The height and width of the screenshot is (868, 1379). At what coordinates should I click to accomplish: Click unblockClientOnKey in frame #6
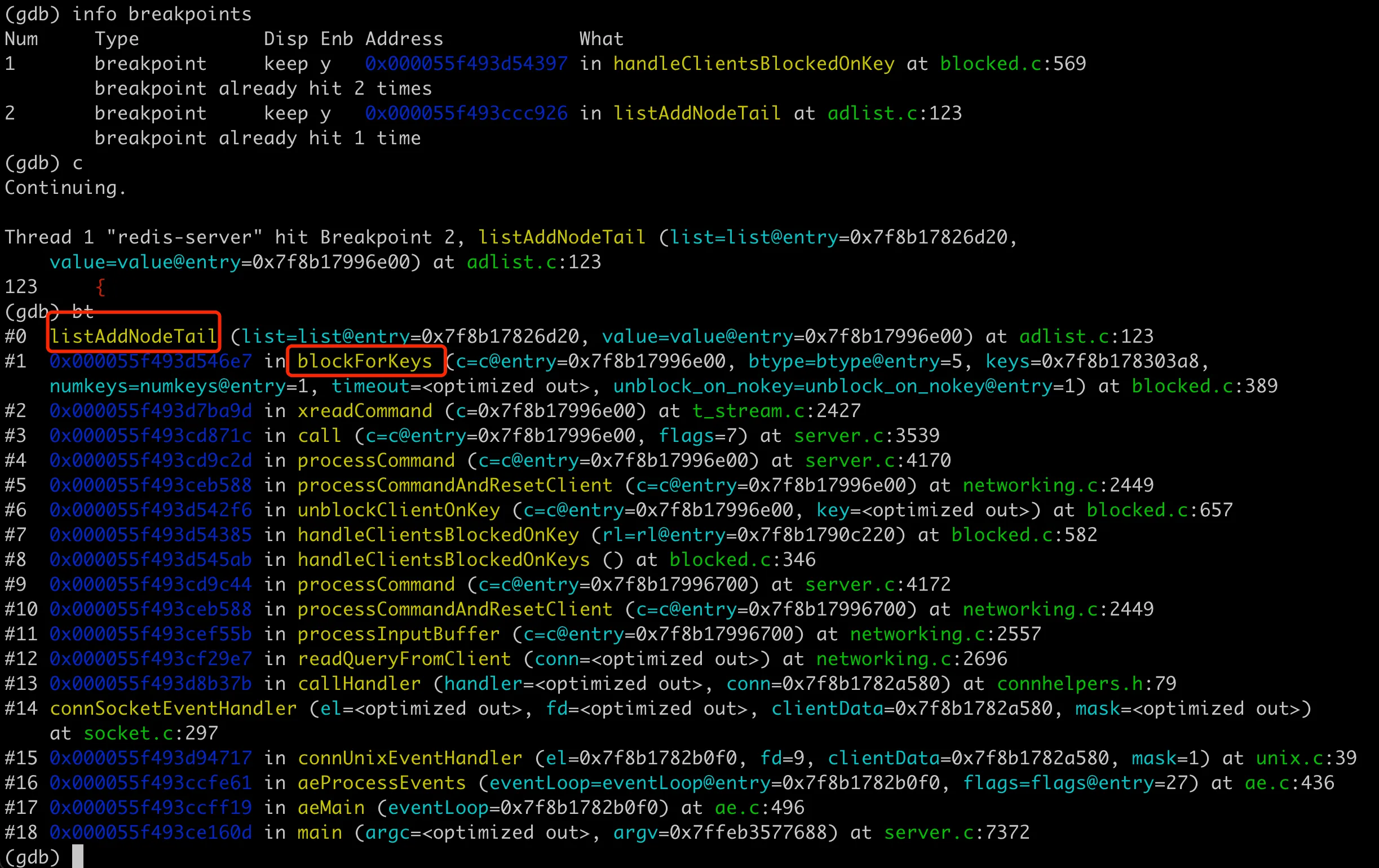[x=398, y=510]
